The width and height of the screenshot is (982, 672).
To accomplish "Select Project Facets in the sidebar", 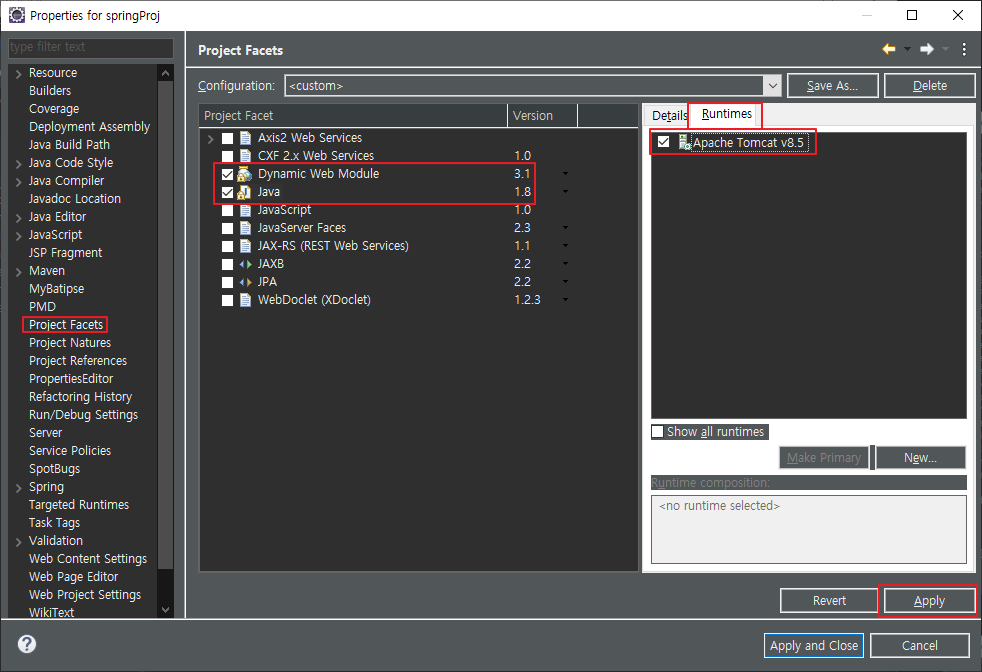I will (66, 324).
